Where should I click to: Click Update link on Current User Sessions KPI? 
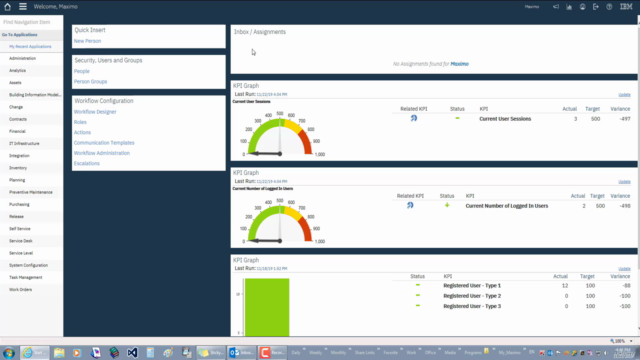coord(624,95)
